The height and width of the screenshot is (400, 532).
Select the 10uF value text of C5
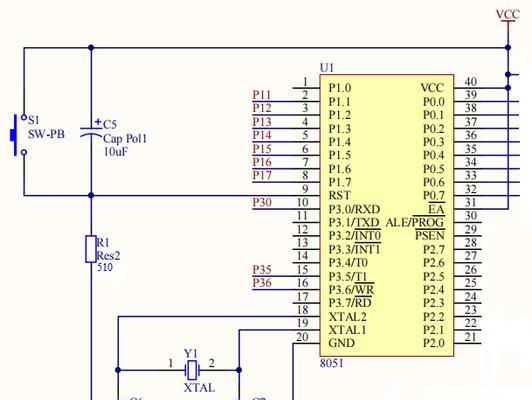coord(116,152)
